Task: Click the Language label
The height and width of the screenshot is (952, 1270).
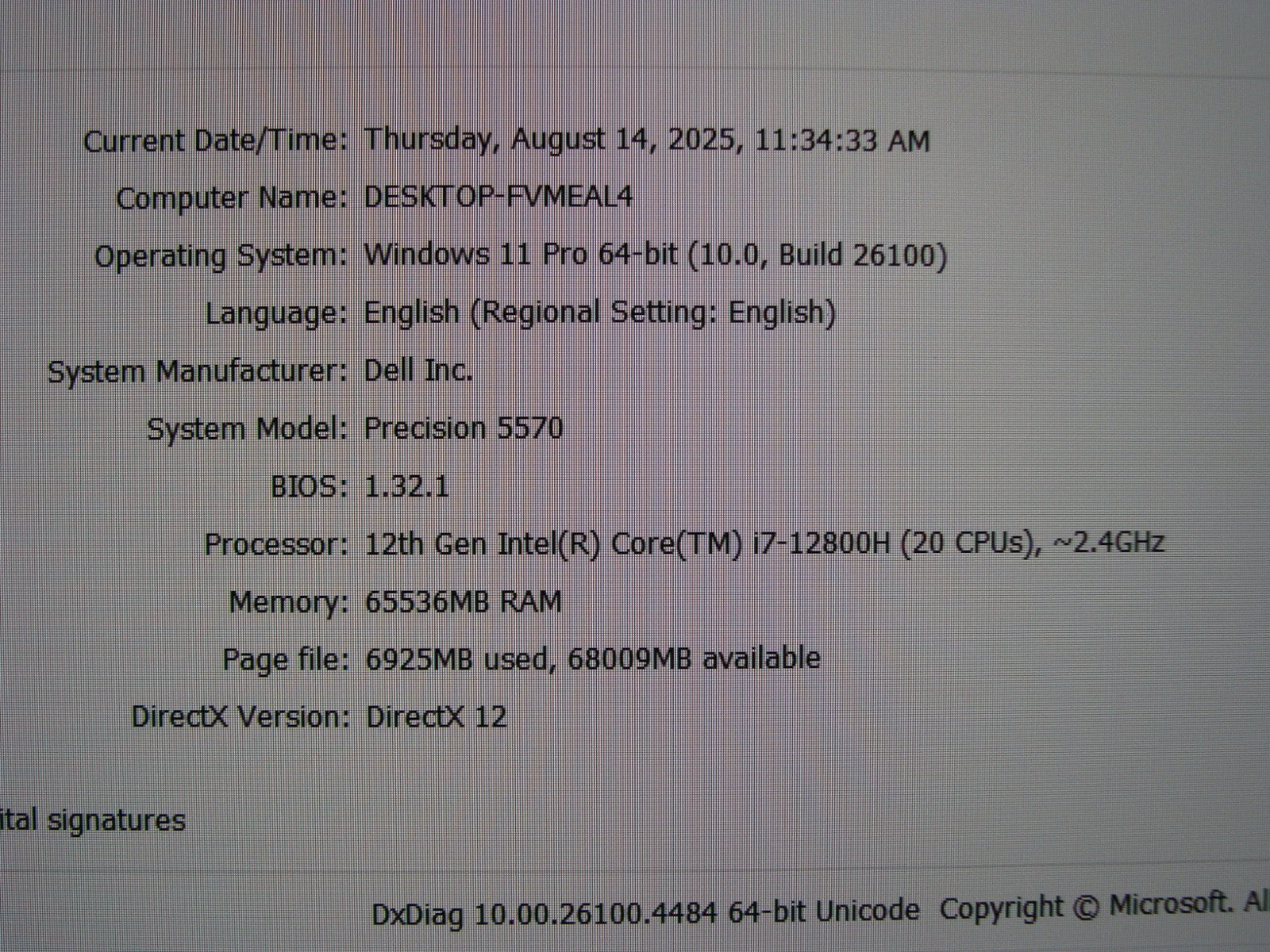Action: (x=276, y=313)
